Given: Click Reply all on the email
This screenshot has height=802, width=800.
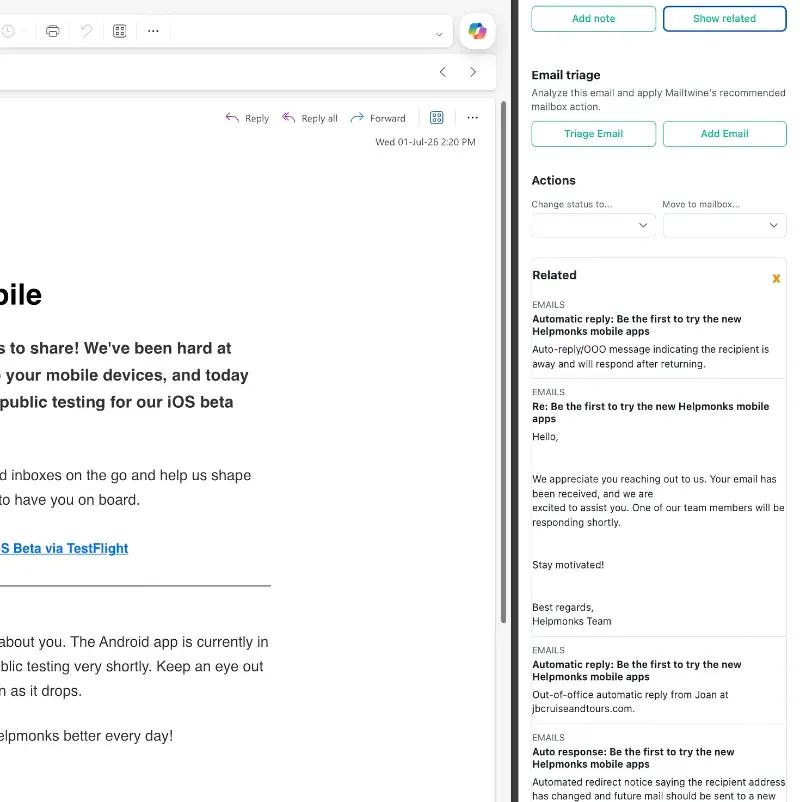Looking at the screenshot, I should pyautogui.click(x=310, y=118).
